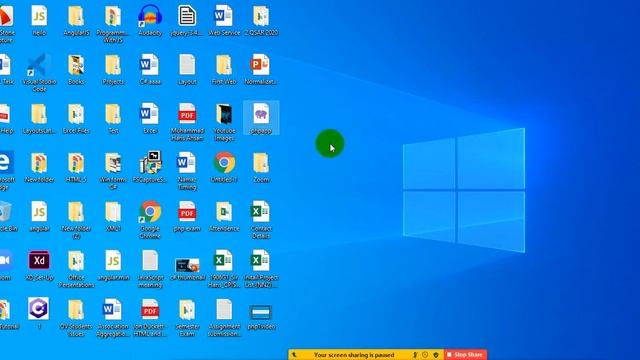Open the Jon Duckett HTML PDF
The height and width of the screenshot is (360, 640).
click(150, 318)
